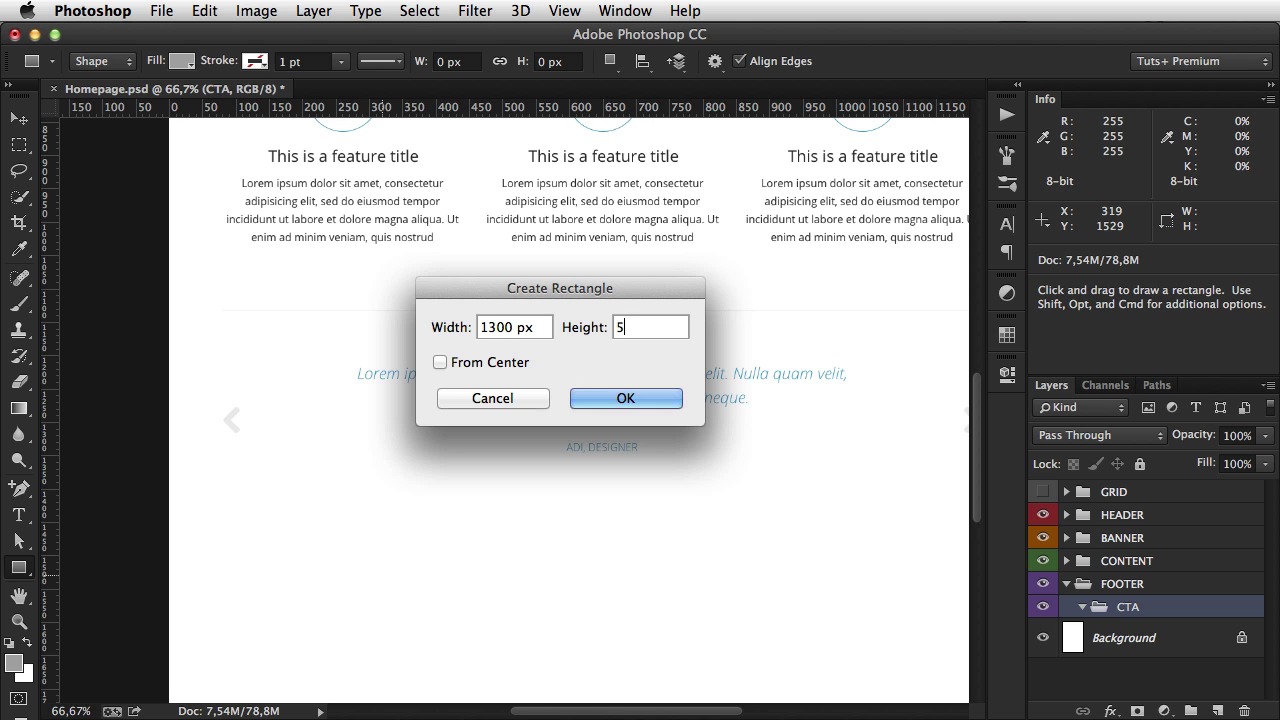Select the Hand tool
This screenshot has width=1280, height=720.
(19, 596)
